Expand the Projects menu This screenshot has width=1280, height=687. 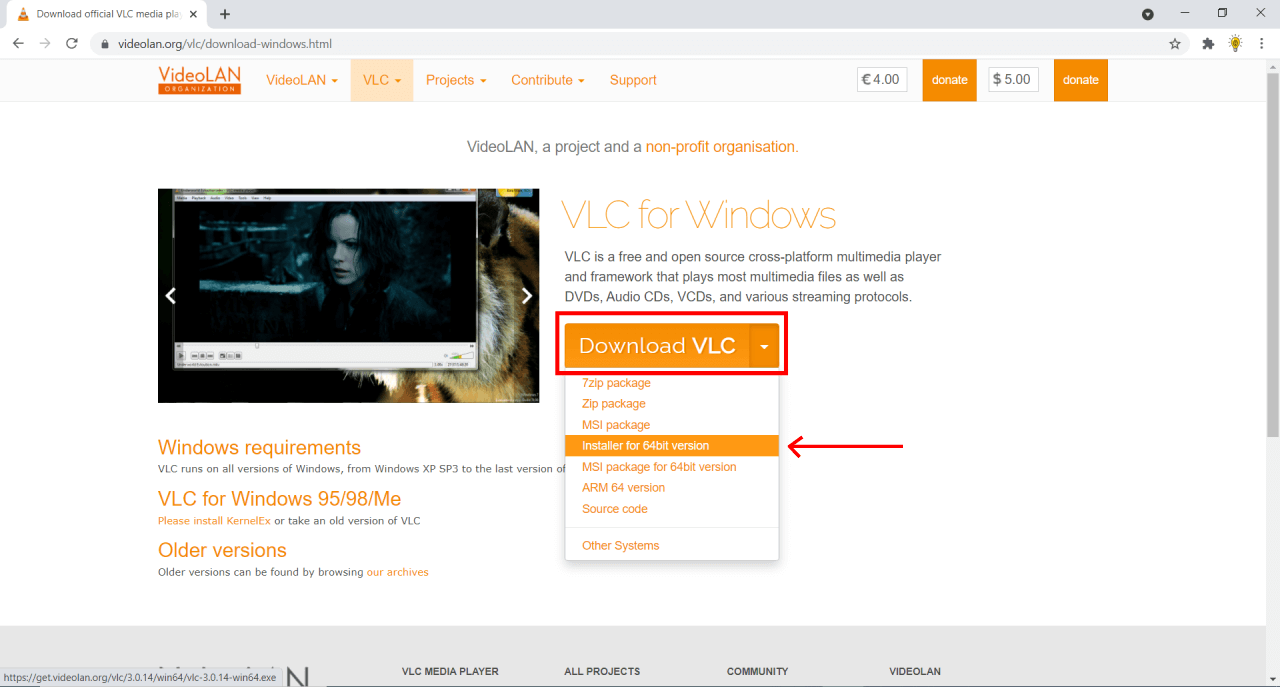coord(456,80)
